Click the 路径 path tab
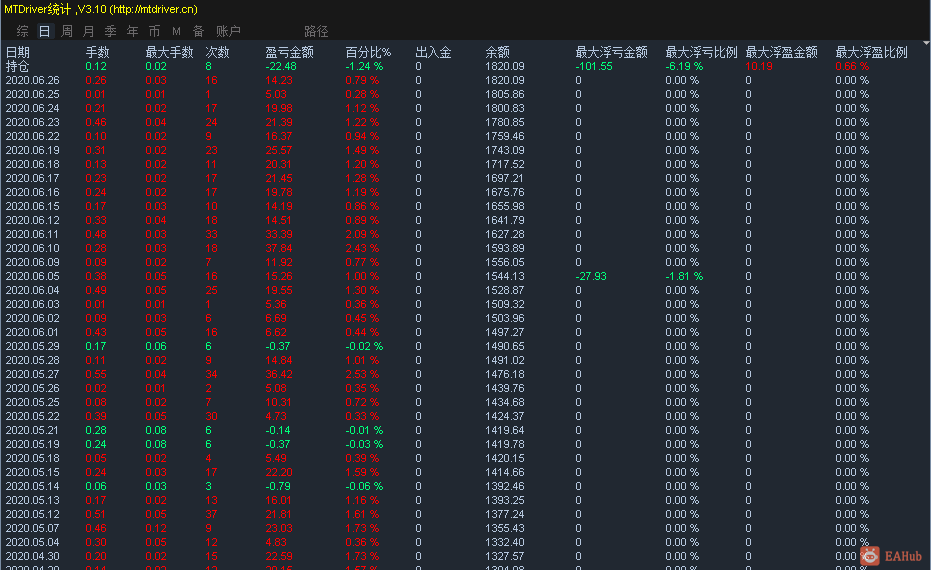931x571 pixels. click(316, 31)
